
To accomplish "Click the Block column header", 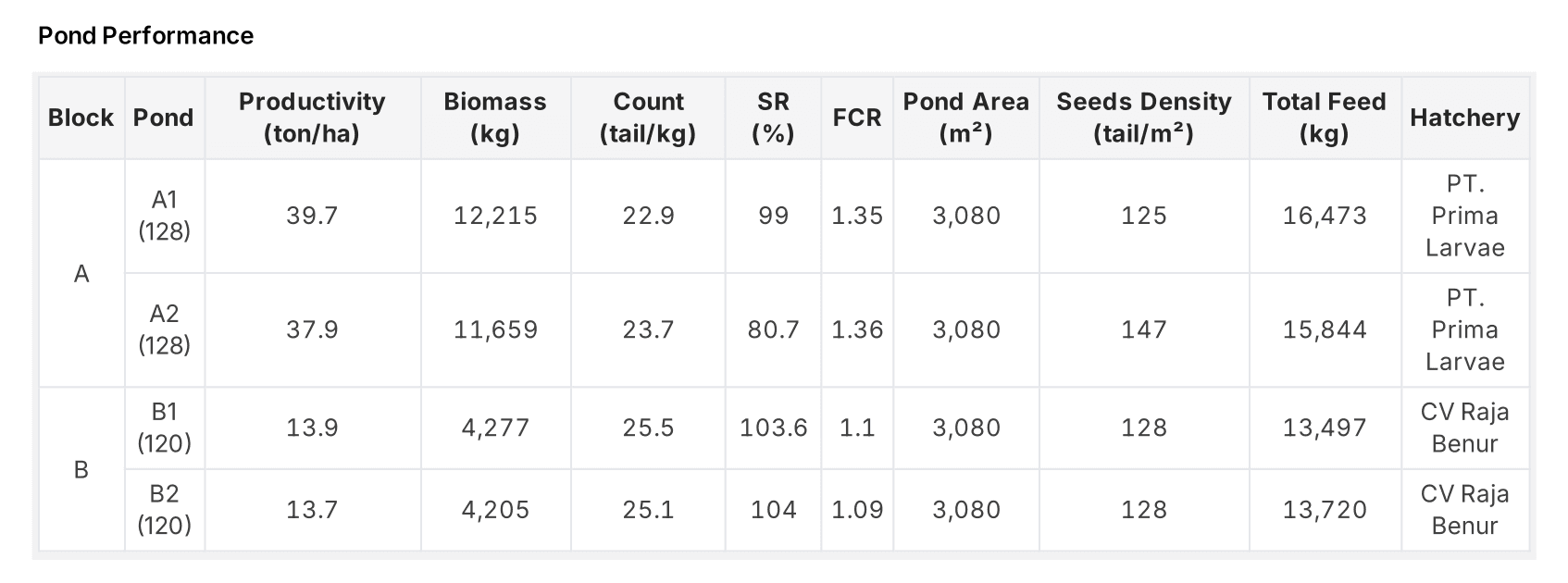I will tap(81, 118).
